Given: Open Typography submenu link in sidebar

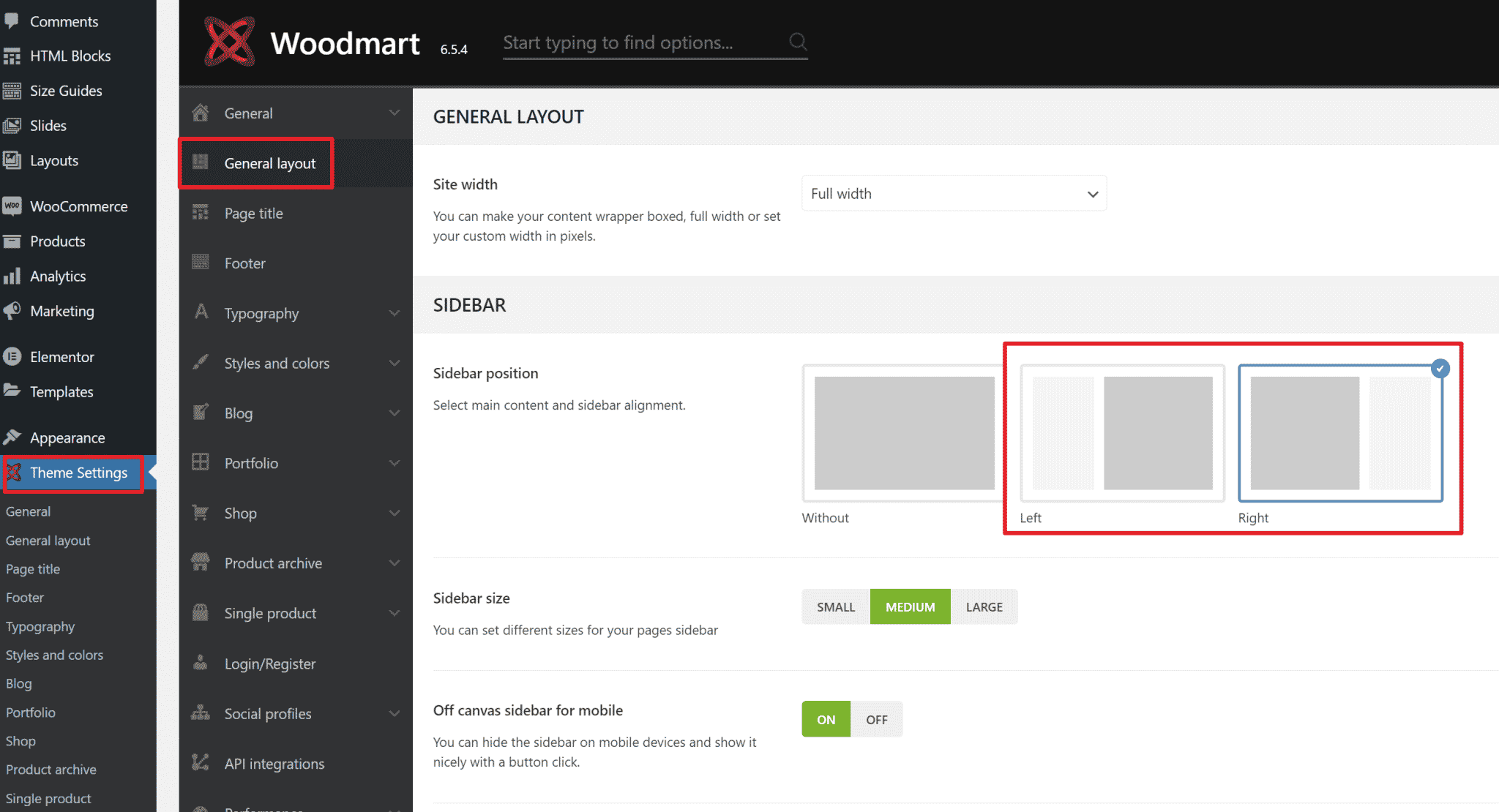Looking at the screenshot, I should point(40,626).
